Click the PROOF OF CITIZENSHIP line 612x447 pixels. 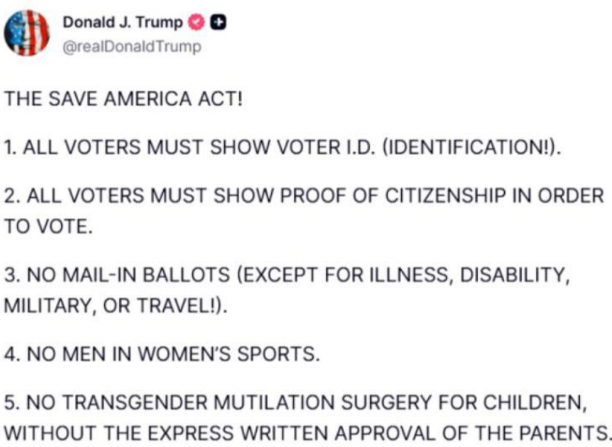click(x=305, y=196)
